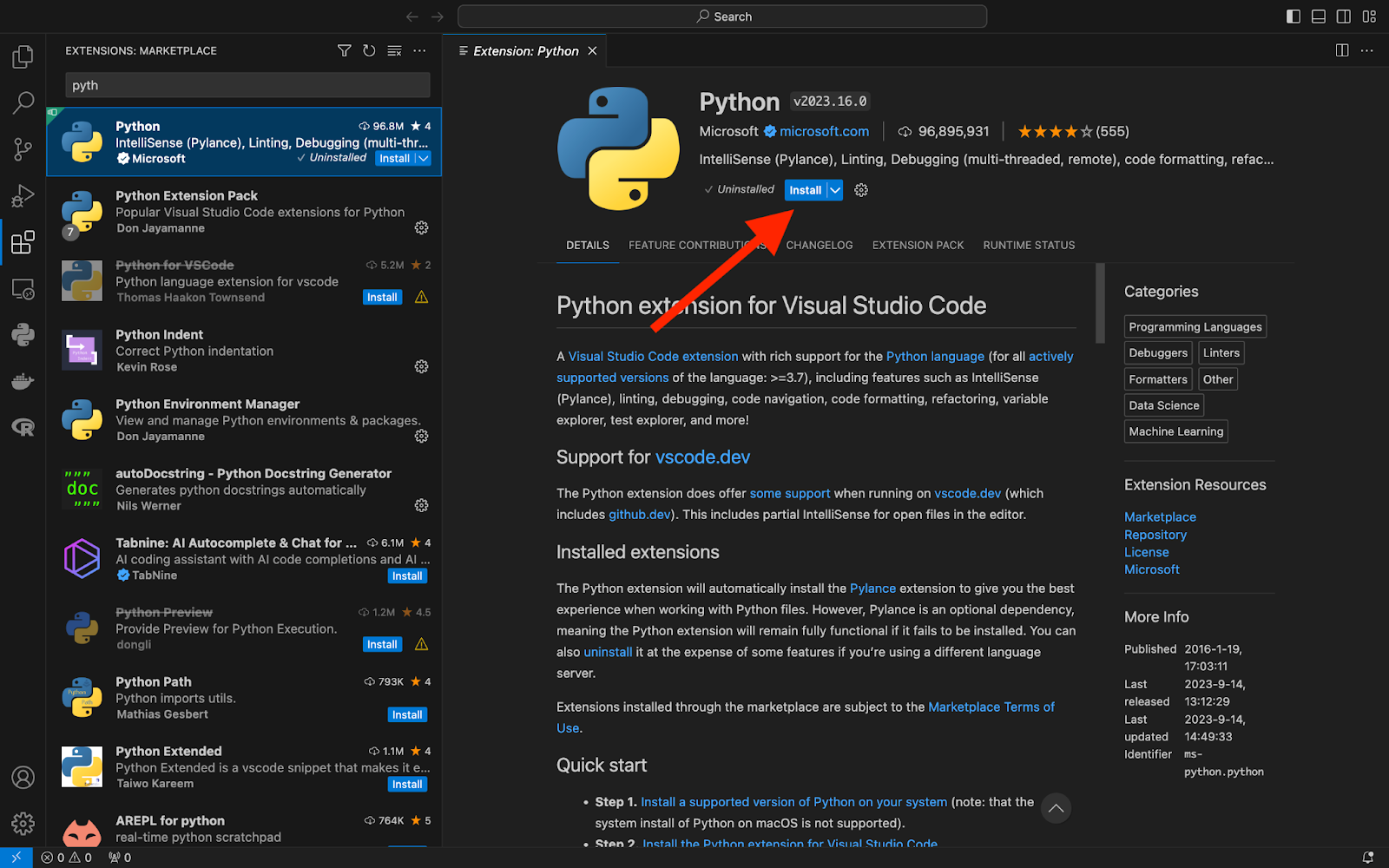Viewport: 1389px width, 868px height.
Task: Switch to Feature Contributions tab
Action: tap(697, 246)
